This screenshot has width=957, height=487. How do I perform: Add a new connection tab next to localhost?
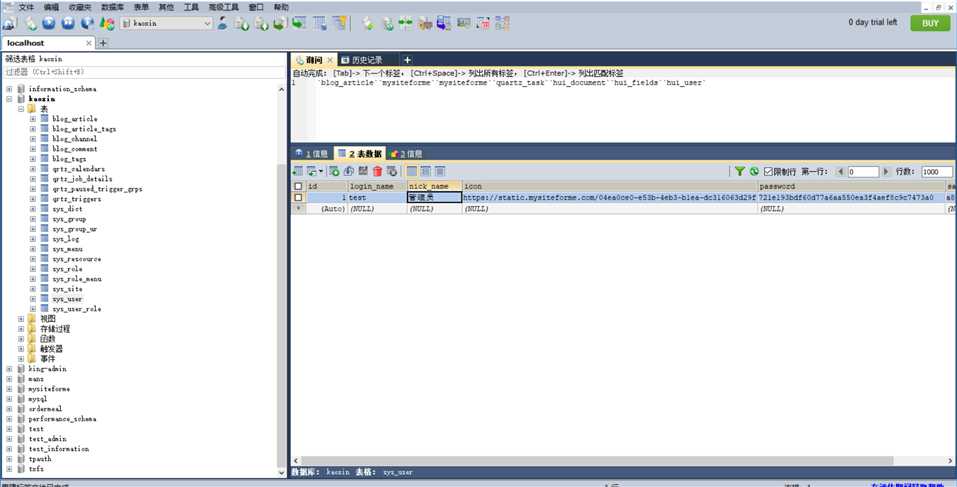tap(103, 43)
